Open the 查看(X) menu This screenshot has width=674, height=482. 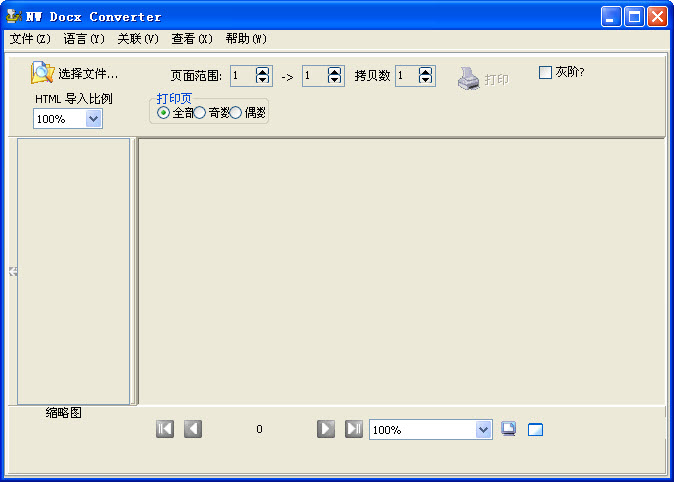[x=192, y=39]
